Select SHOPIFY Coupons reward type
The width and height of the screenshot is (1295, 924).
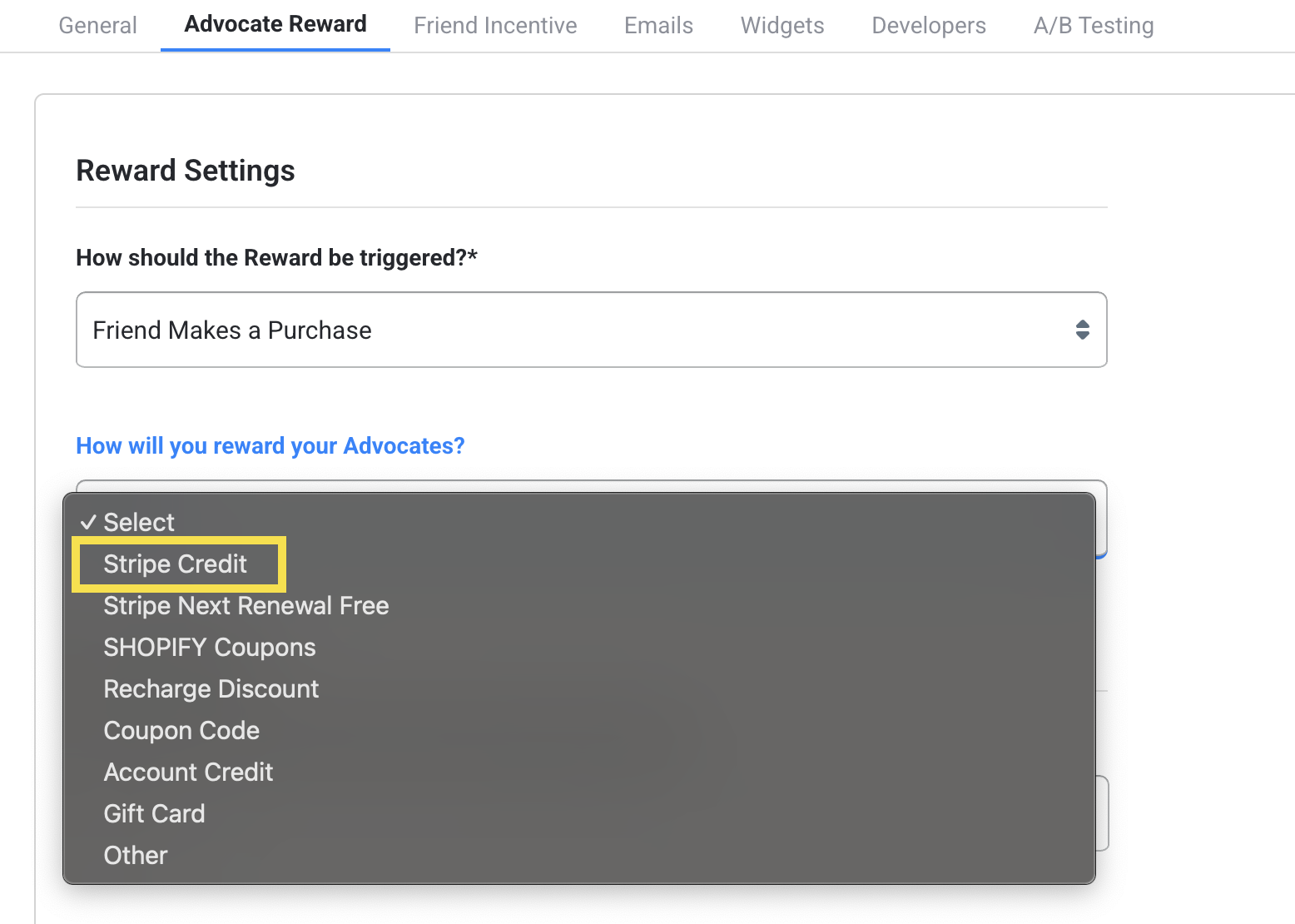click(578, 647)
